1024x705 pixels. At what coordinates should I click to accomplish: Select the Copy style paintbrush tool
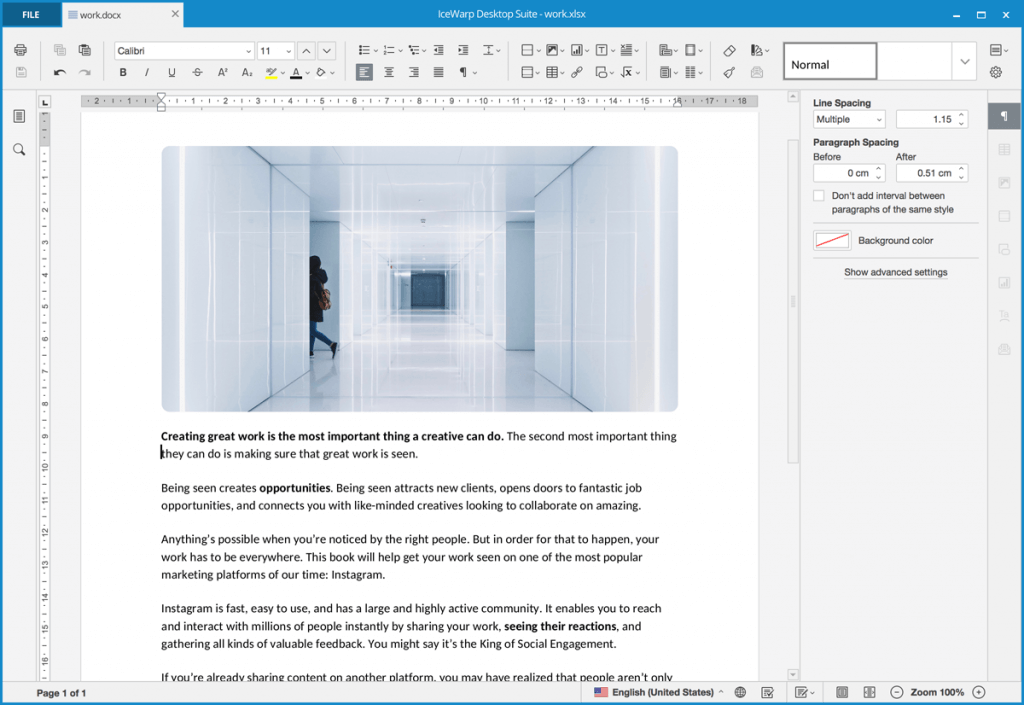729,72
